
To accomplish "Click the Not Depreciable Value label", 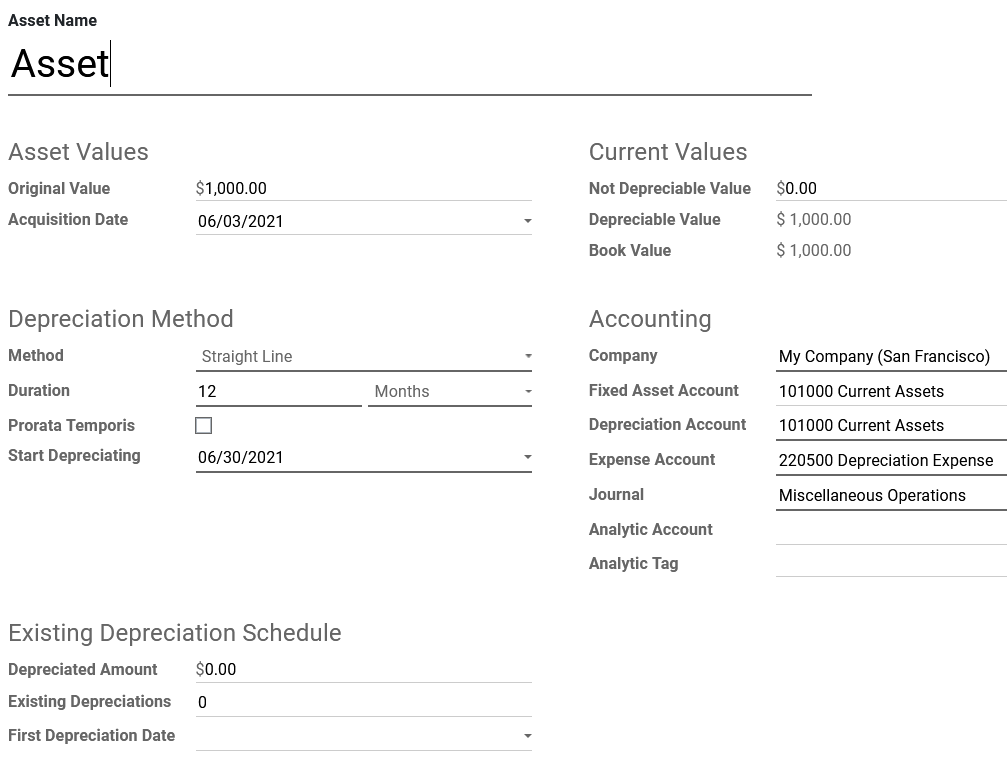I will [x=670, y=188].
